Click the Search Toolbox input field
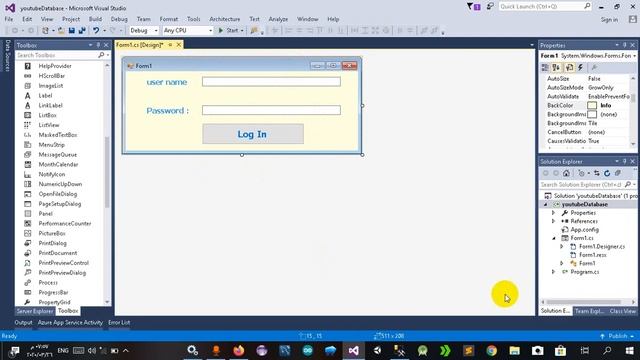Screen dimensions: 640x360 [57, 55]
